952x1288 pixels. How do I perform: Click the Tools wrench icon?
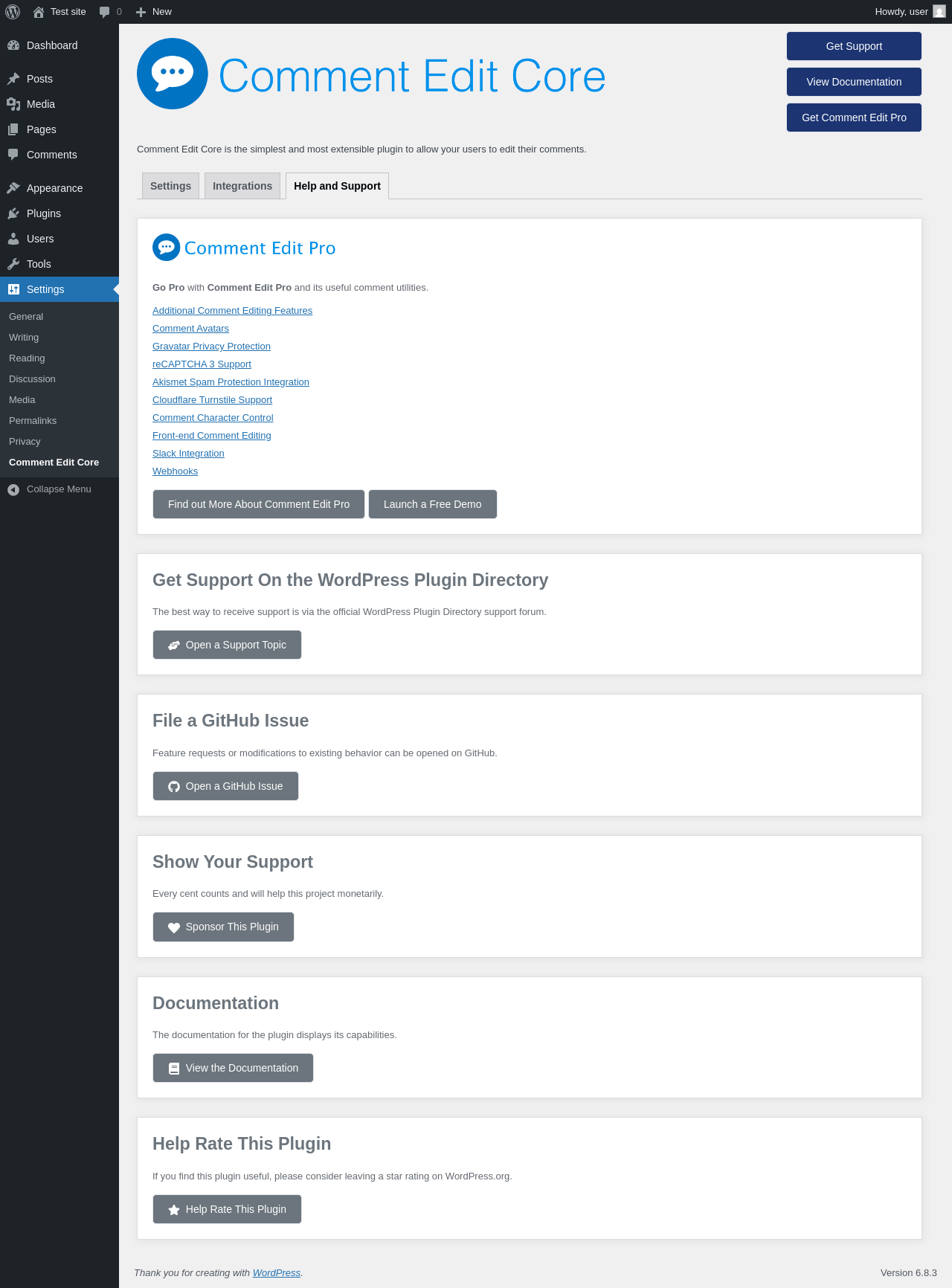tap(13, 264)
